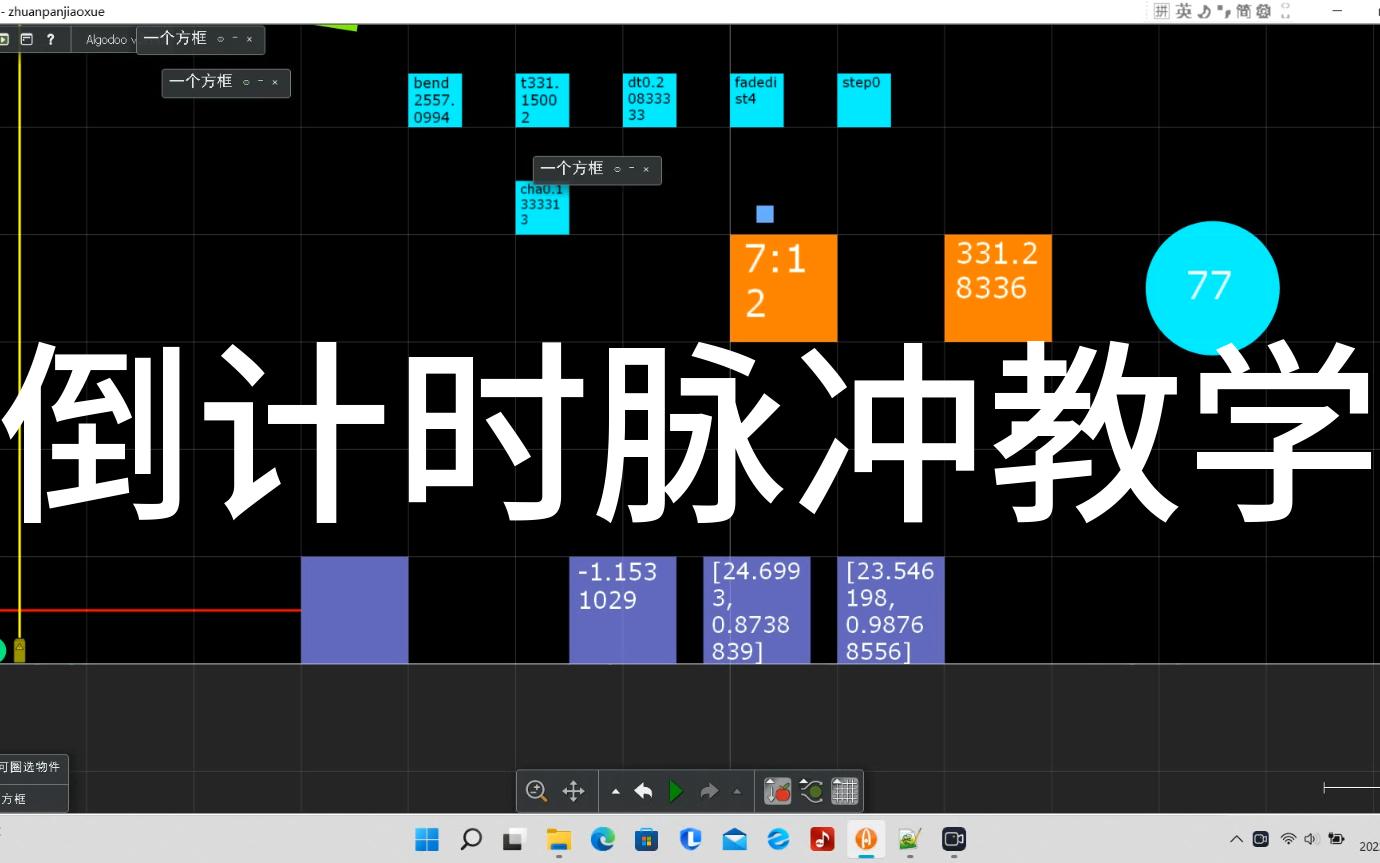Shade the 一个方框 window with its circle button
The width and height of the screenshot is (1380, 863).
coord(221,40)
